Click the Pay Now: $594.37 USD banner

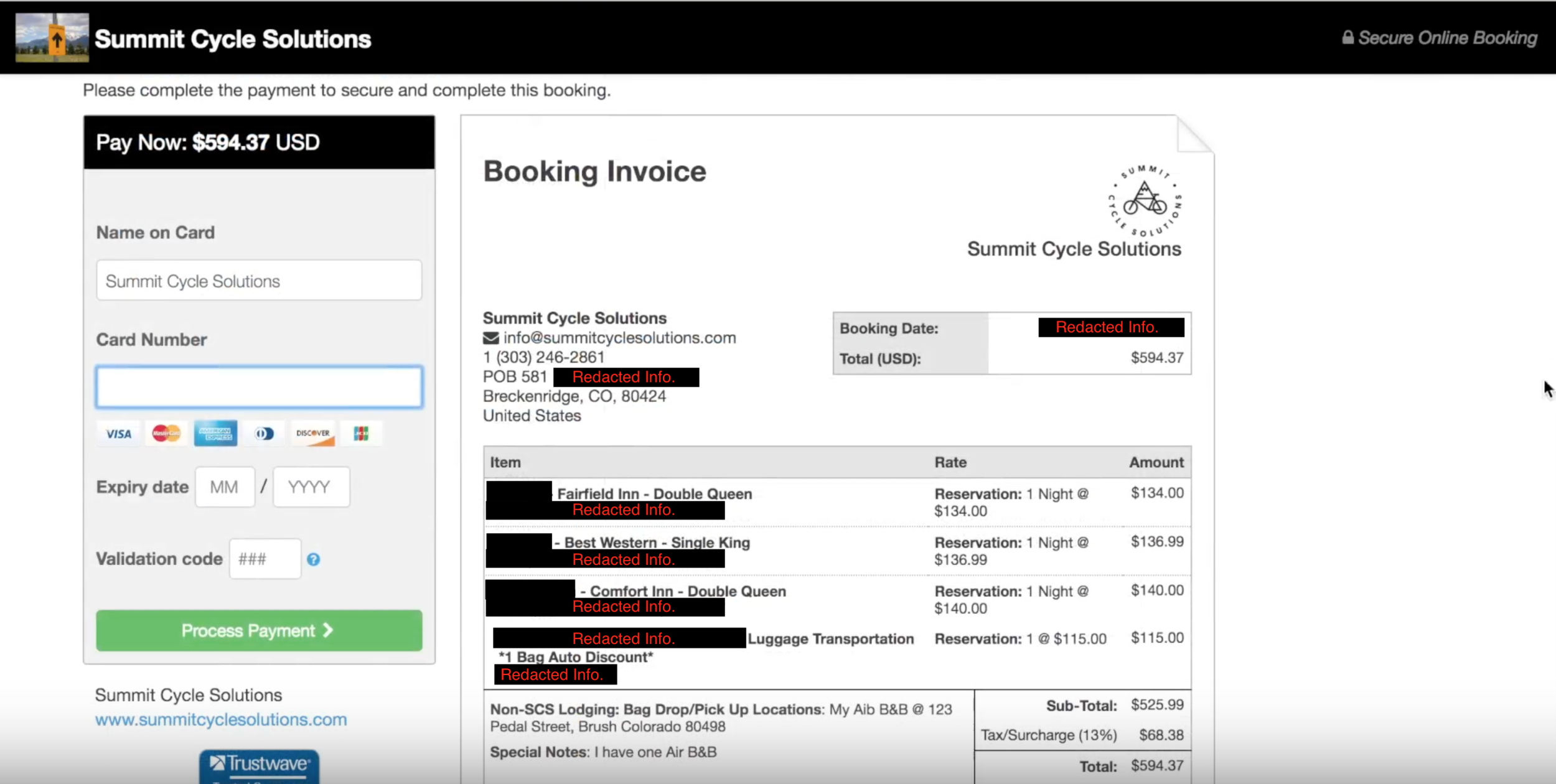click(x=259, y=142)
